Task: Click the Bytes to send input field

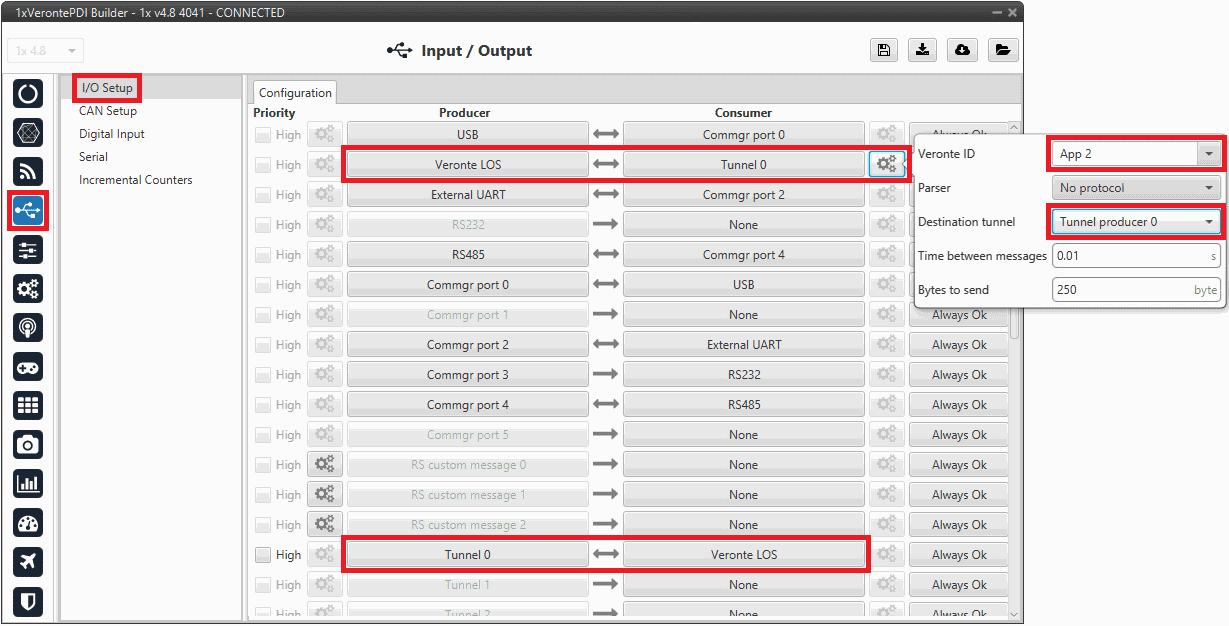Action: [x=1124, y=290]
